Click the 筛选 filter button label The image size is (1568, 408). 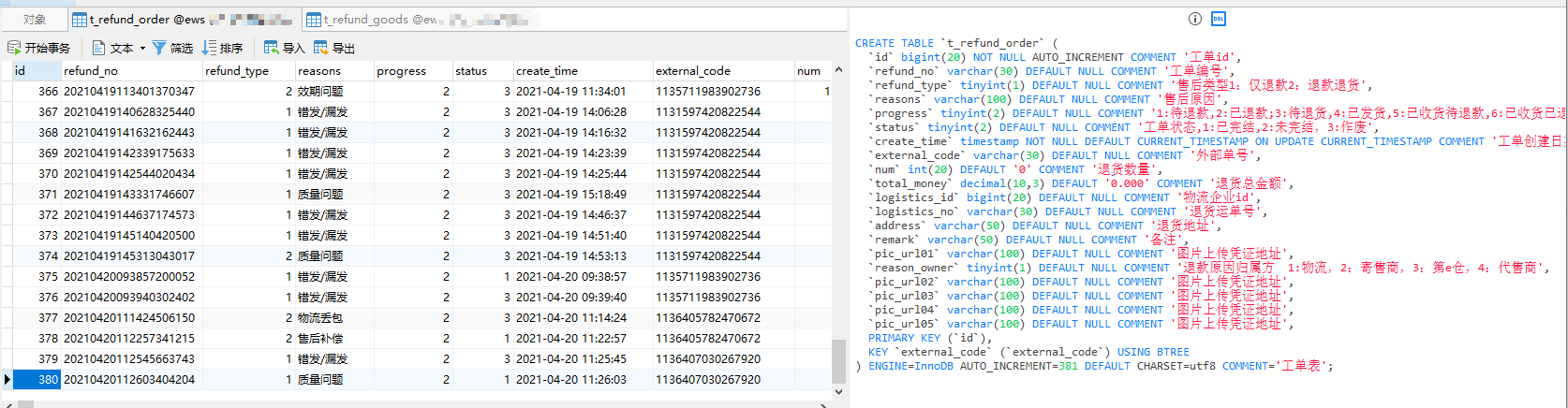tap(182, 48)
